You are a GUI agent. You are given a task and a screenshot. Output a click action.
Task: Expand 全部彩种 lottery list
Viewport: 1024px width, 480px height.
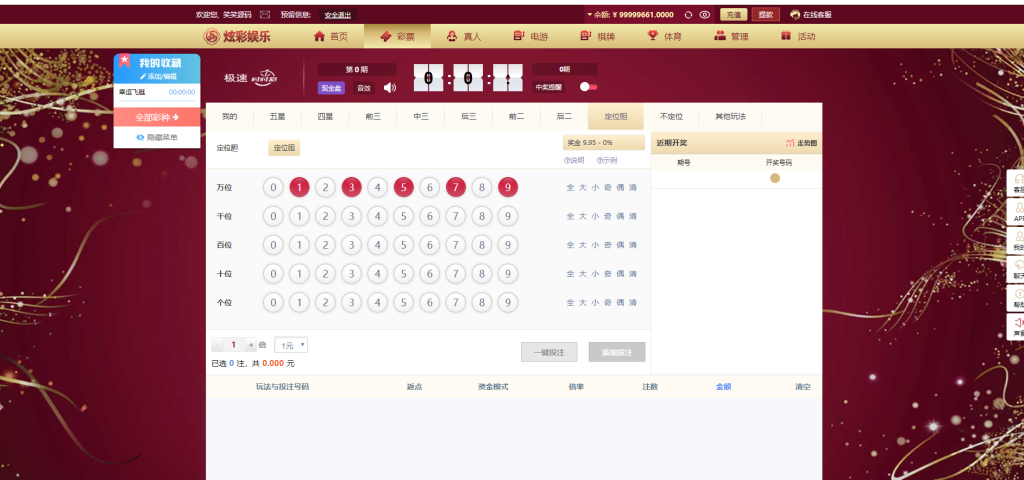tap(157, 117)
